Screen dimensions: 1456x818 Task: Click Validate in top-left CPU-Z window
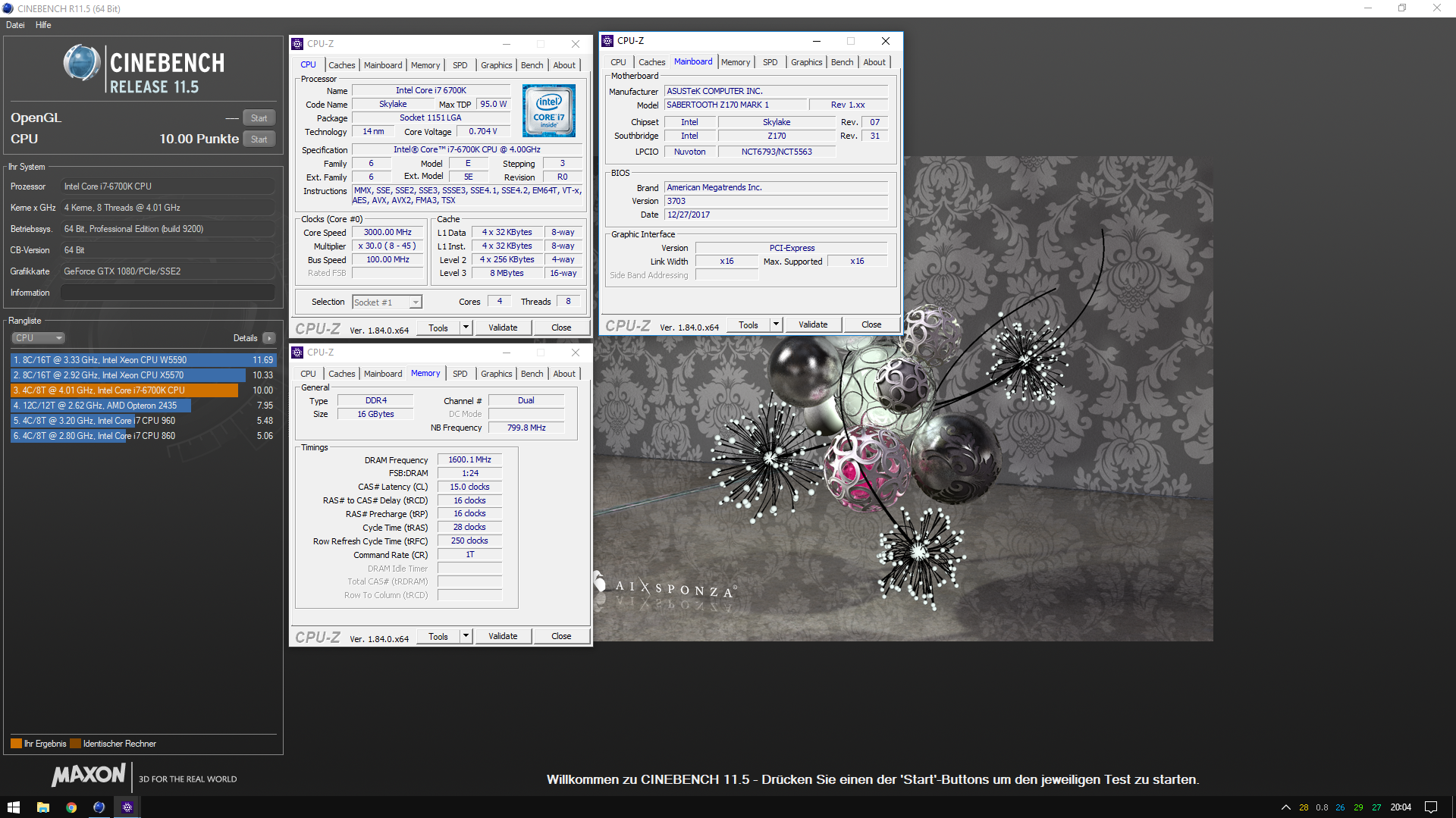[503, 328]
